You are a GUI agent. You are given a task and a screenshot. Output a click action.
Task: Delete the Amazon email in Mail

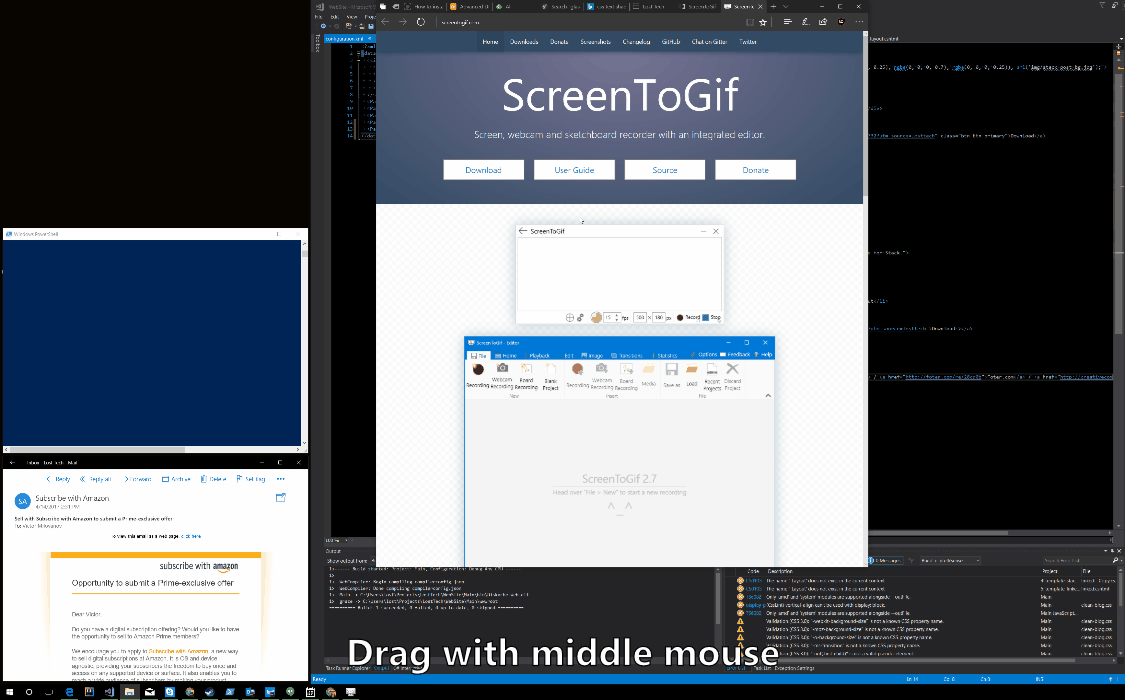point(214,479)
